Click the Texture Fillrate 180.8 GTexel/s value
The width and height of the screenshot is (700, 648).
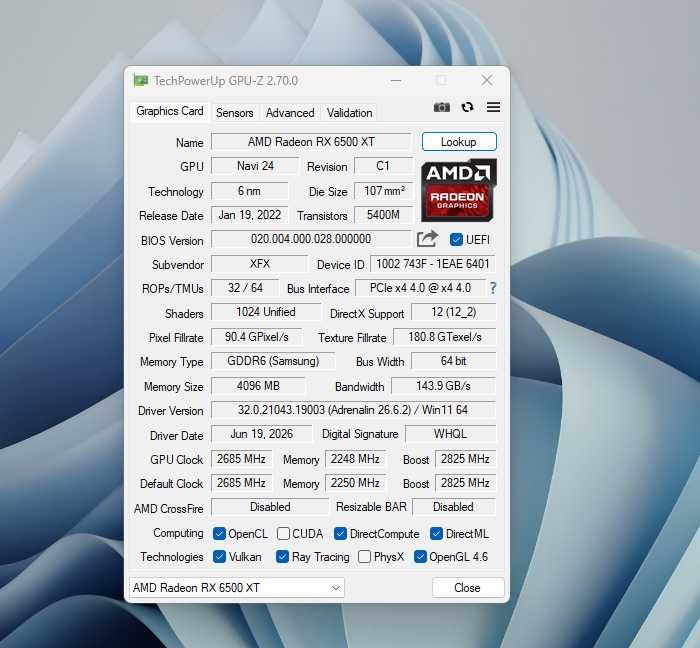445,337
